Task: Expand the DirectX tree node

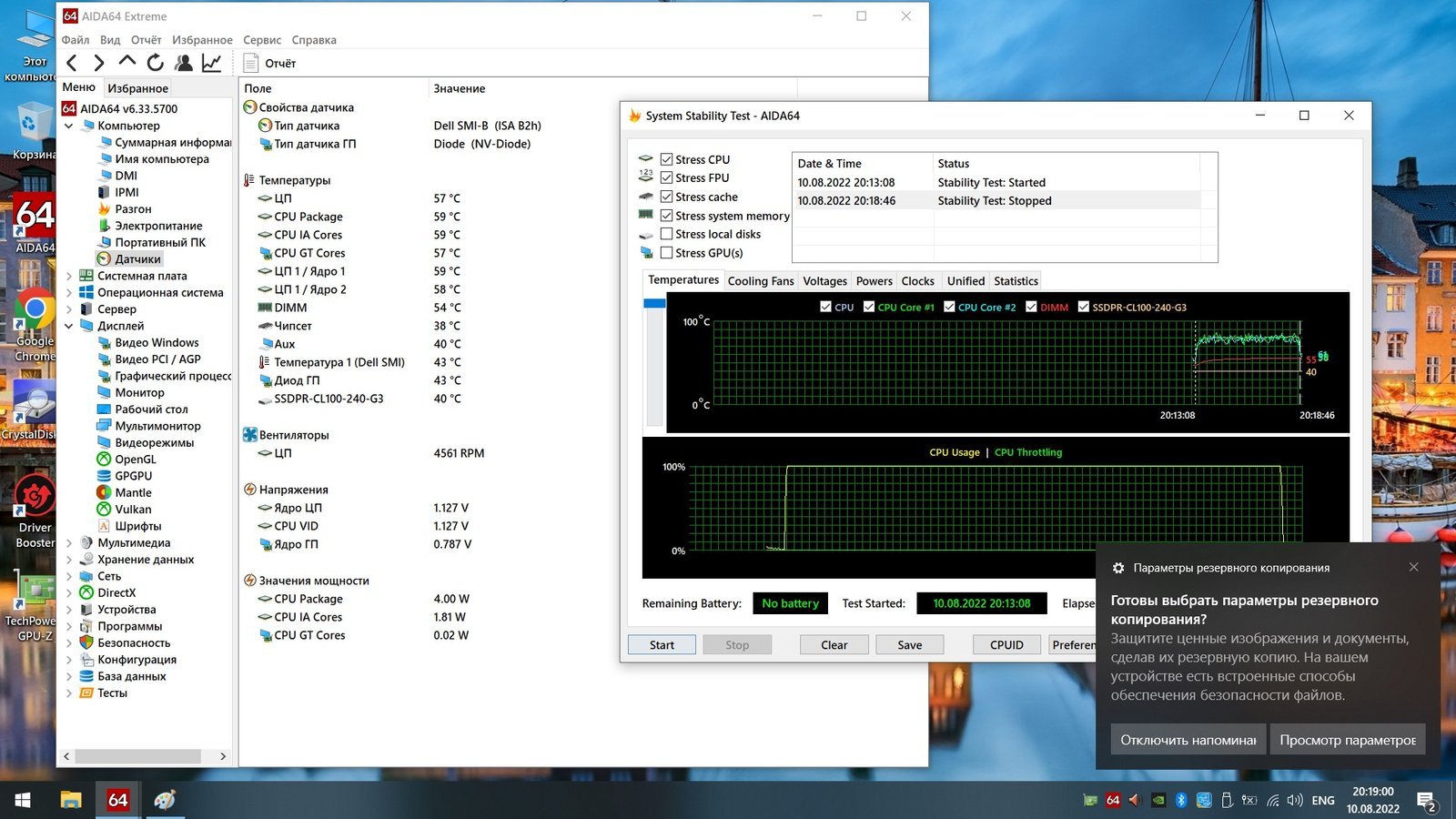Action: 69,593
